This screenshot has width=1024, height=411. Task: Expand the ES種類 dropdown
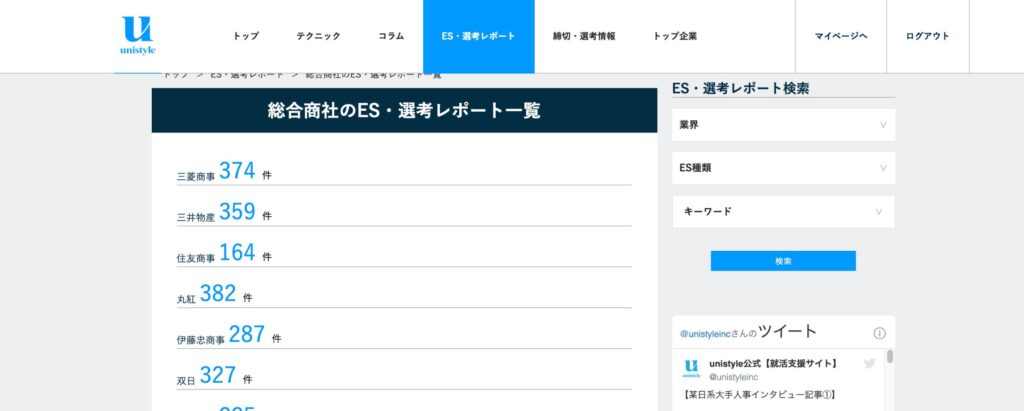click(783, 168)
